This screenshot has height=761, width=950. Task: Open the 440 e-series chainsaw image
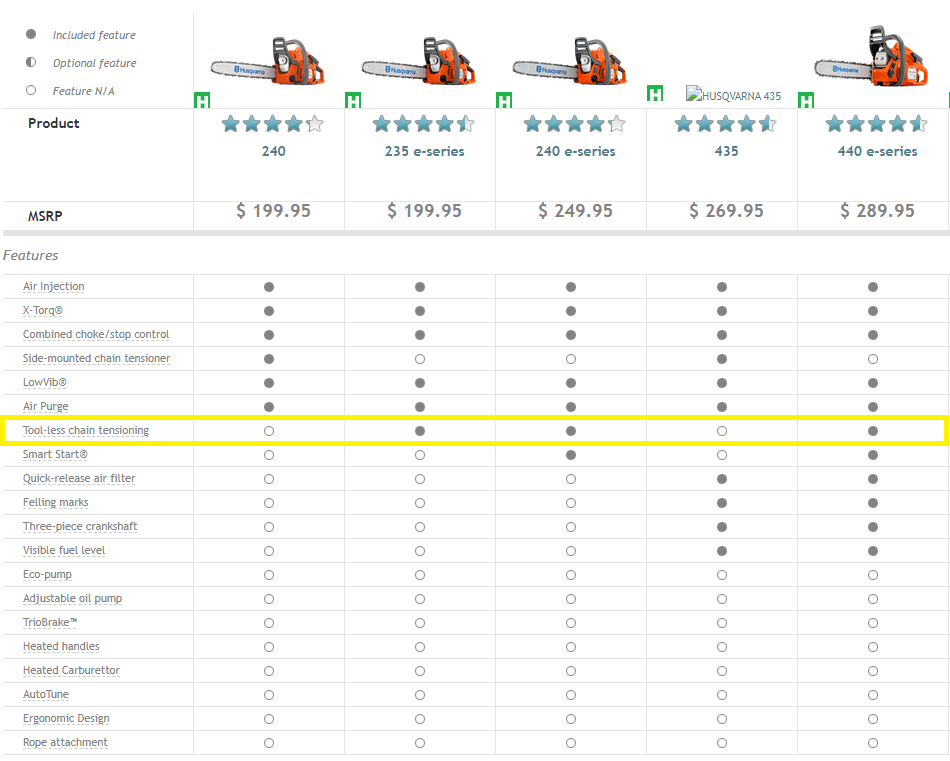[872, 56]
